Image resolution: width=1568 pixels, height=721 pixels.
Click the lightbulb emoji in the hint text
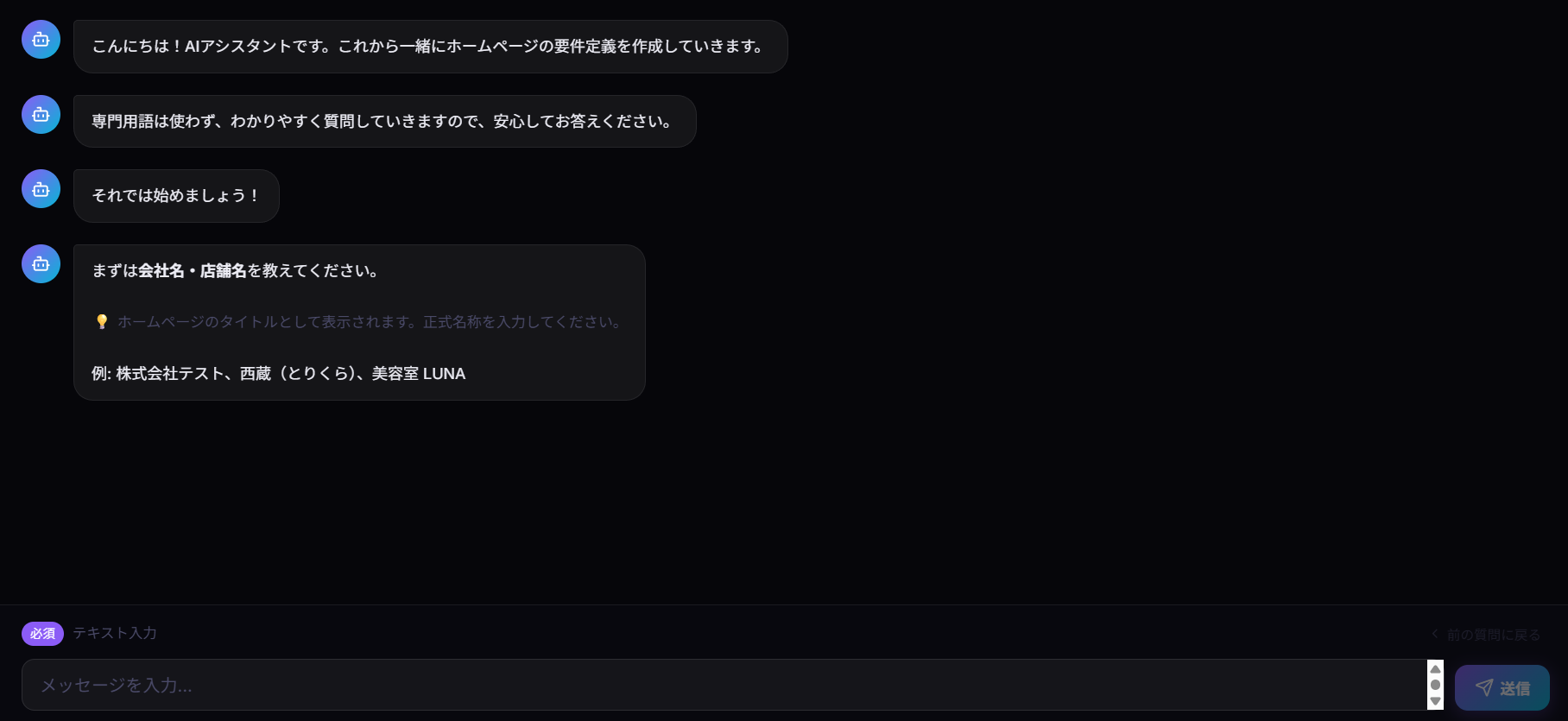[x=101, y=320]
